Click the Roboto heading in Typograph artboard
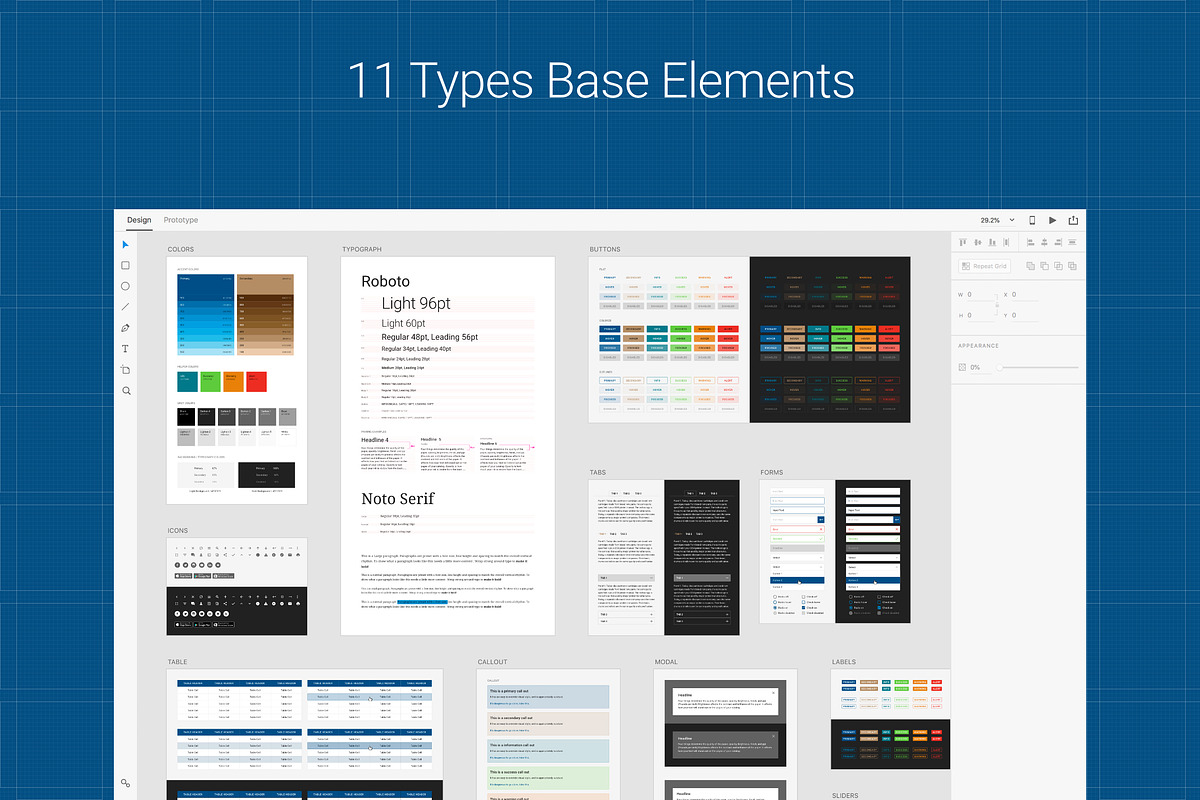 pyautogui.click(x=385, y=282)
